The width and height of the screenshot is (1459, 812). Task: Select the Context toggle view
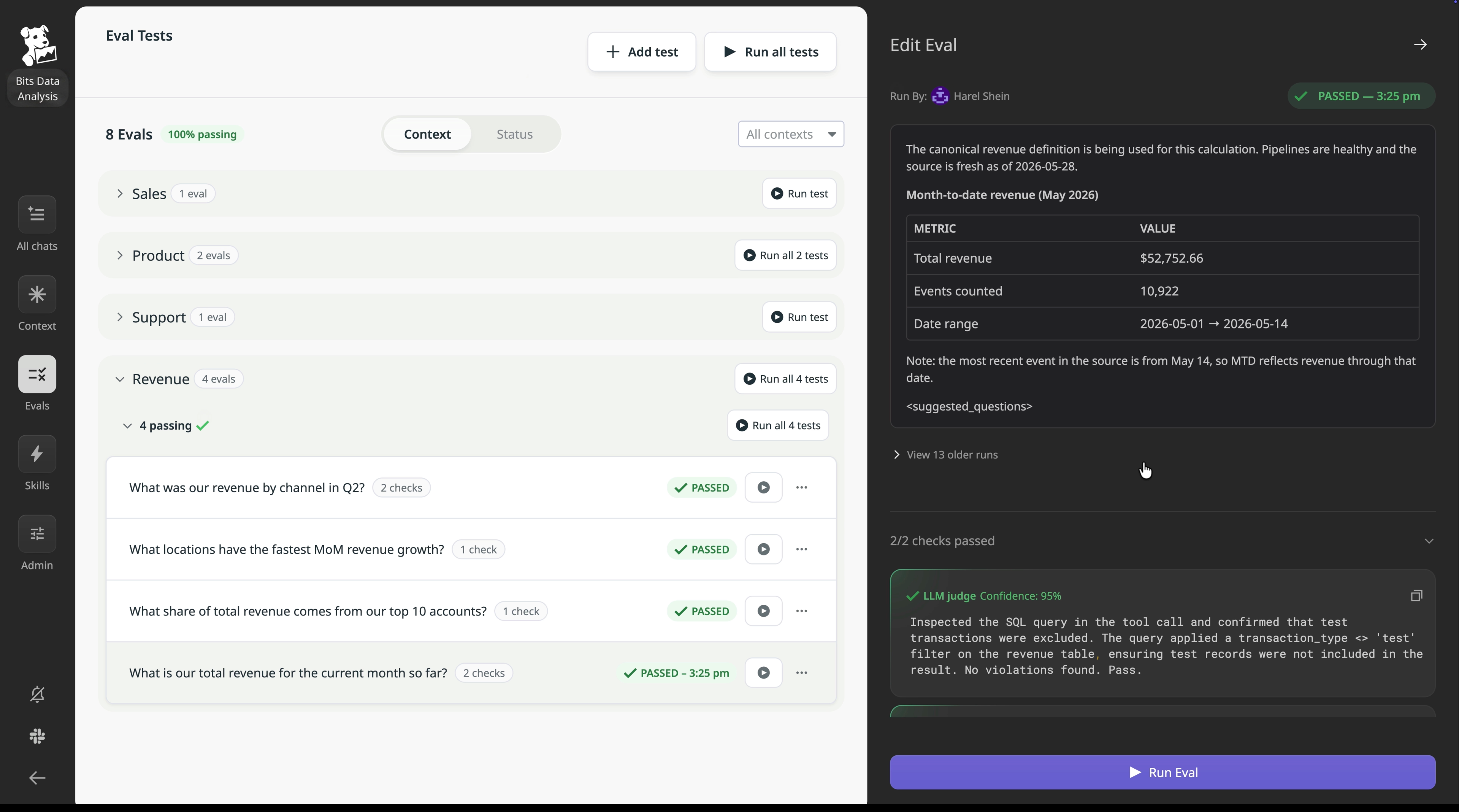click(427, 134)
